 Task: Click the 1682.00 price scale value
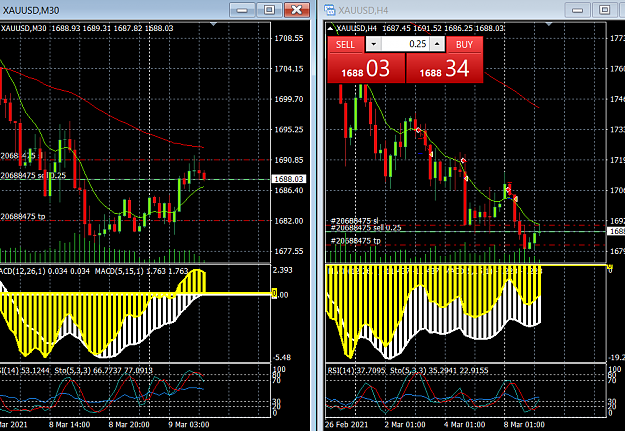tap(289, 221)
